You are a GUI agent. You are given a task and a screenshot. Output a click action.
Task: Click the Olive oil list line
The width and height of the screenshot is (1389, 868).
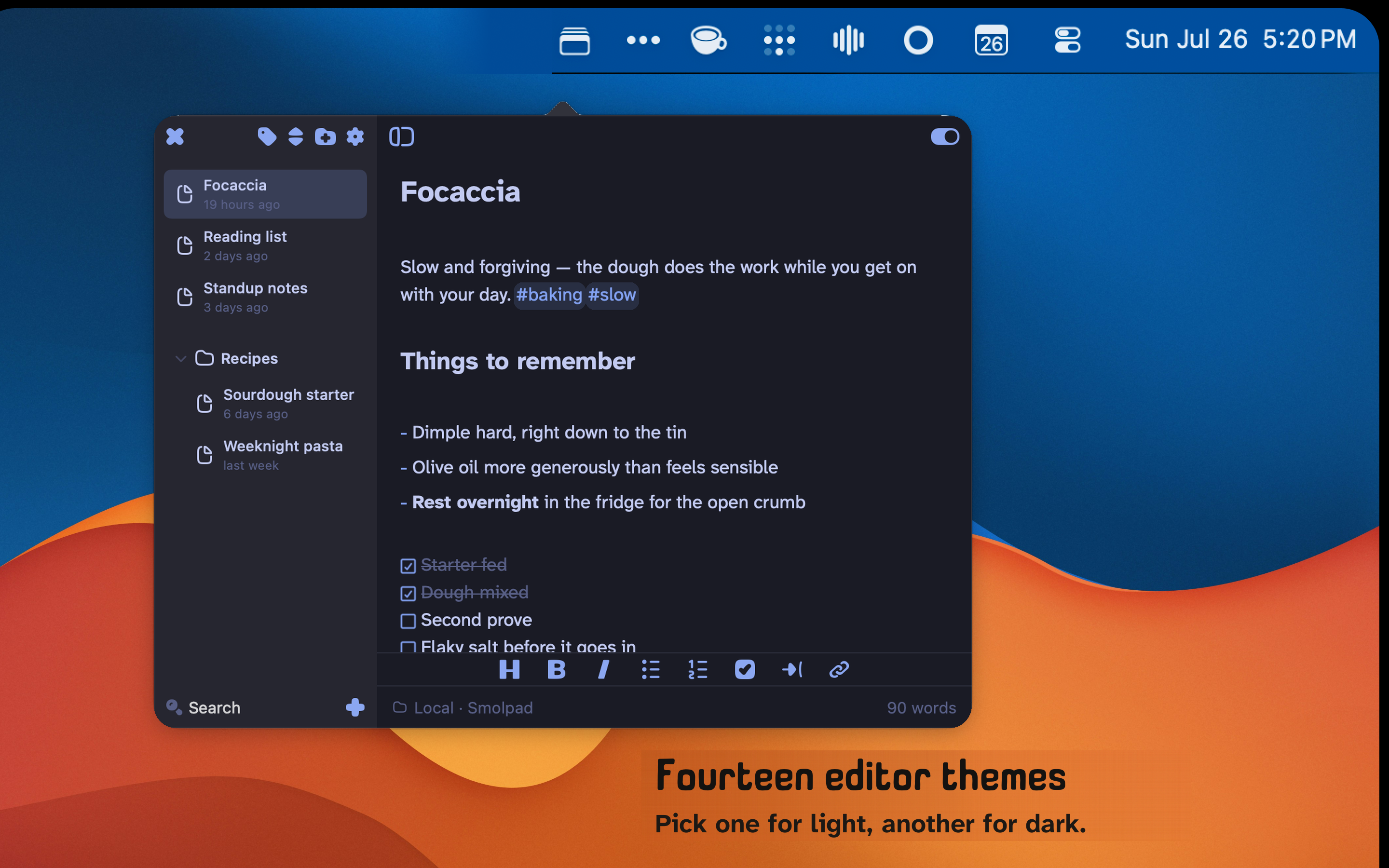click(589, 467)
